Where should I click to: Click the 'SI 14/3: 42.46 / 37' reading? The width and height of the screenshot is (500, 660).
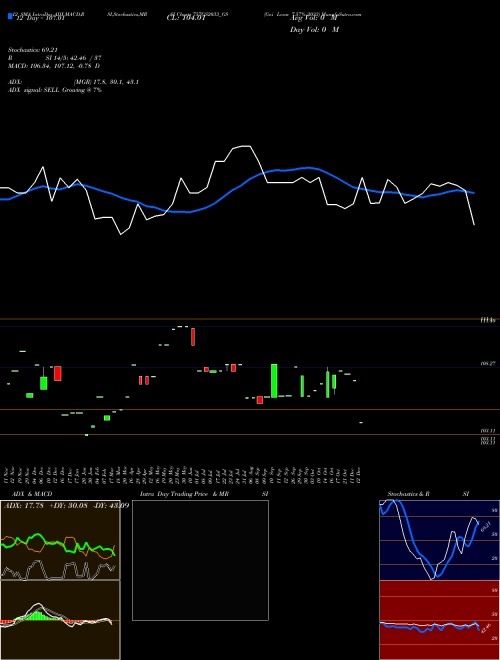click(73, 58)
